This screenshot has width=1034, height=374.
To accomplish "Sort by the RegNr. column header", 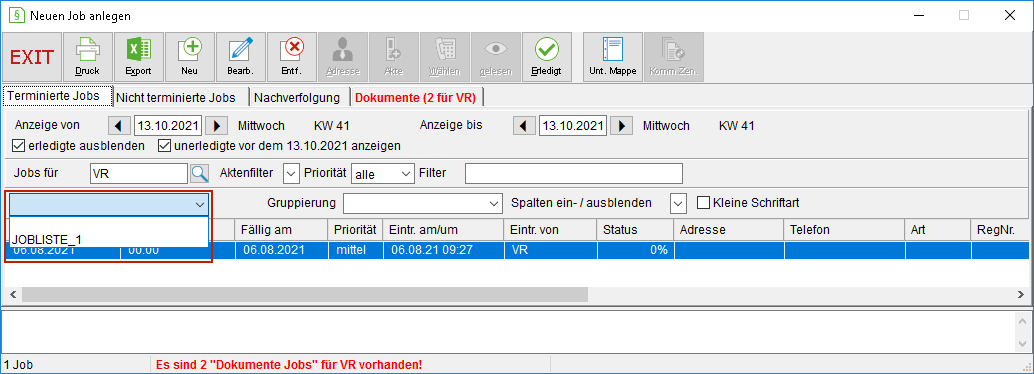I will 999,230.
